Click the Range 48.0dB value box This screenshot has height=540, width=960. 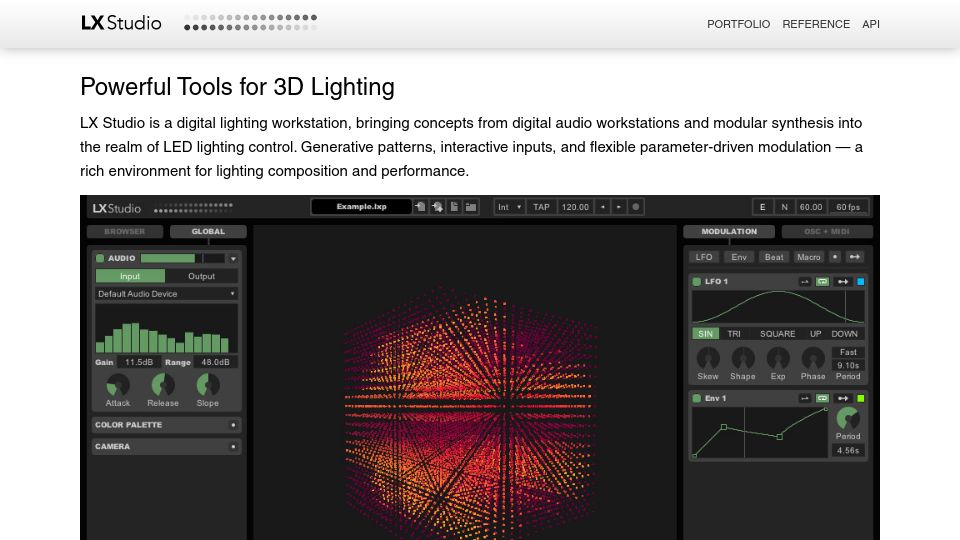click(216, 362)
